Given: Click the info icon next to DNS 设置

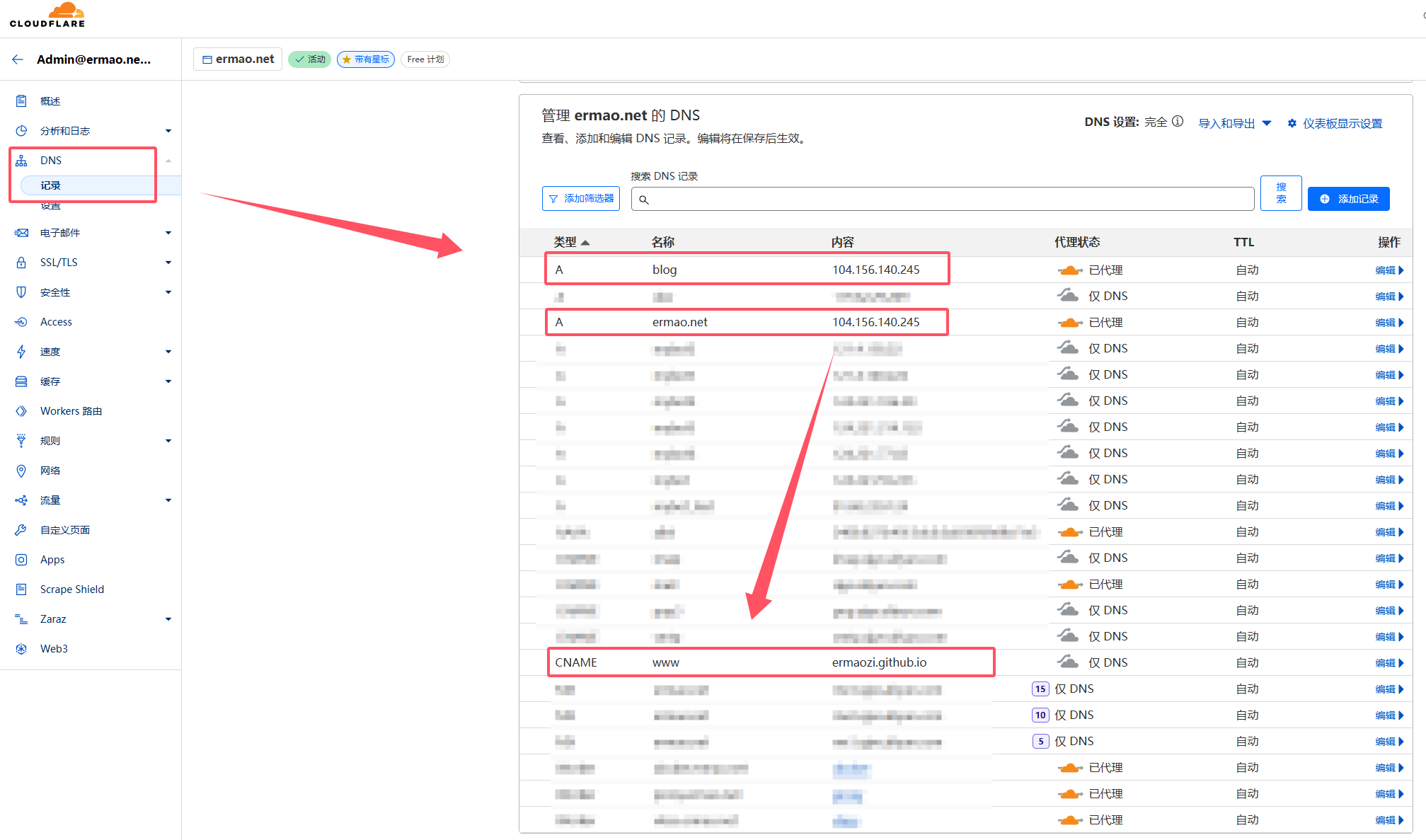Looking at the screenshot, I should pyautogui.click(x=1178, y=122).
